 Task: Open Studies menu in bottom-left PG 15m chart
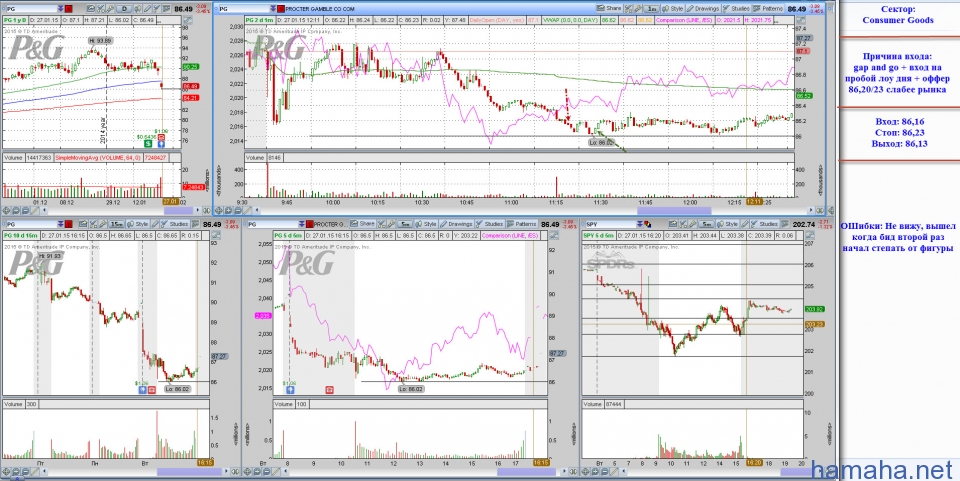pyautogui.click(x=174, y=224)
